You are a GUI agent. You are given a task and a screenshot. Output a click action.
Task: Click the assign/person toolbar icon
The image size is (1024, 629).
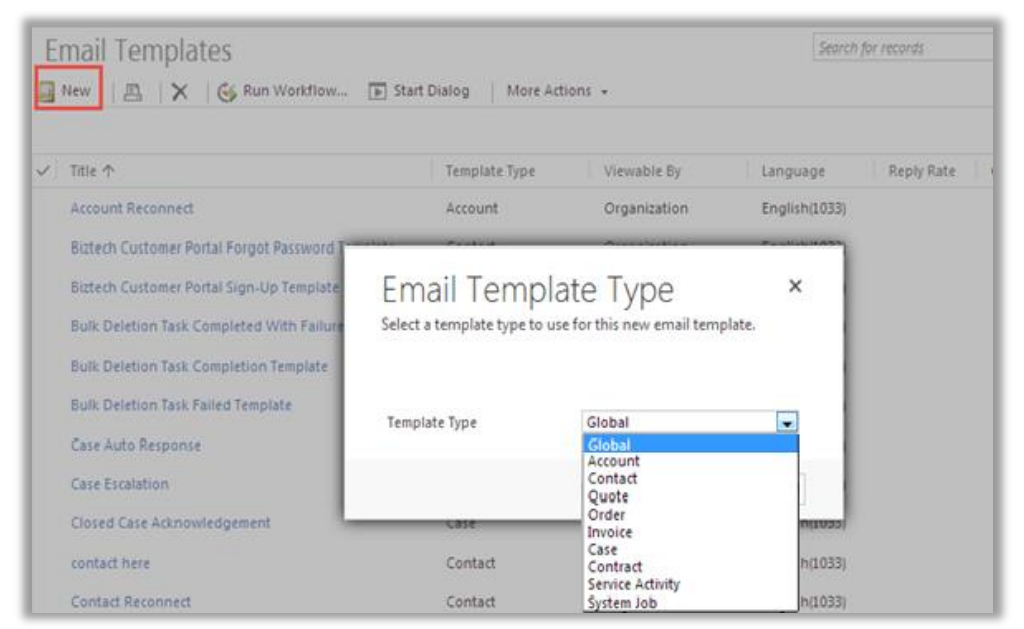click(x=133, y=91)
